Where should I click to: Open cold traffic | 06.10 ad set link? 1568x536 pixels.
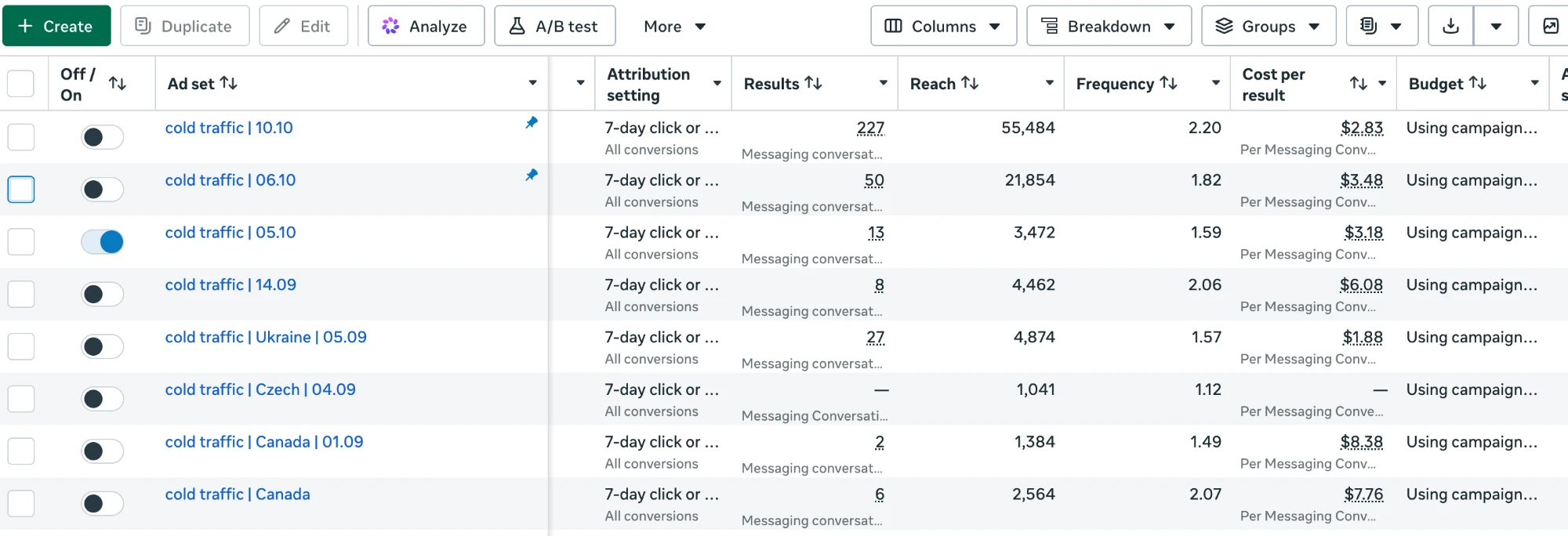(x=230, y=180)
